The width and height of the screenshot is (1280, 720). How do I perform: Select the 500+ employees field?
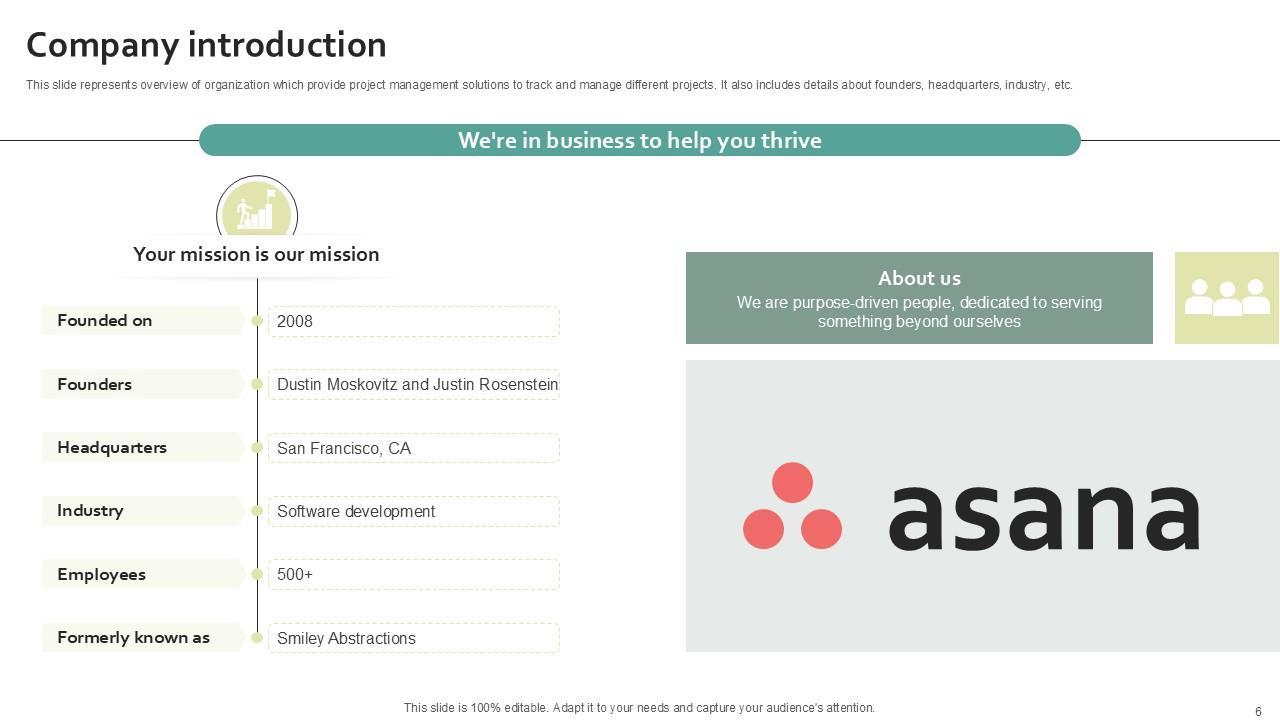pyautogui.click(x=413, y=574)
